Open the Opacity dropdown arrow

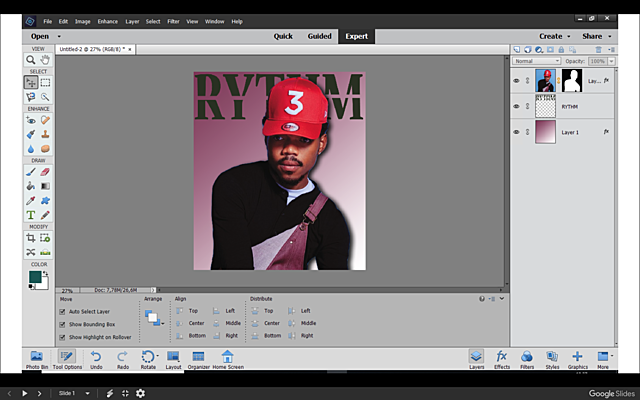coord(611,61)
